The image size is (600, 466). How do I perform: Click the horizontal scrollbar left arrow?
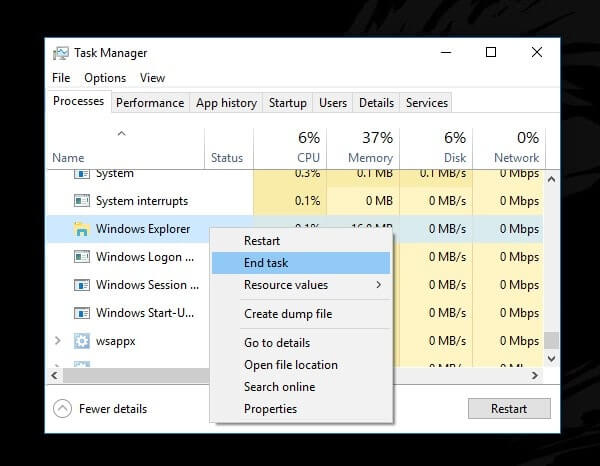[55, 375]
